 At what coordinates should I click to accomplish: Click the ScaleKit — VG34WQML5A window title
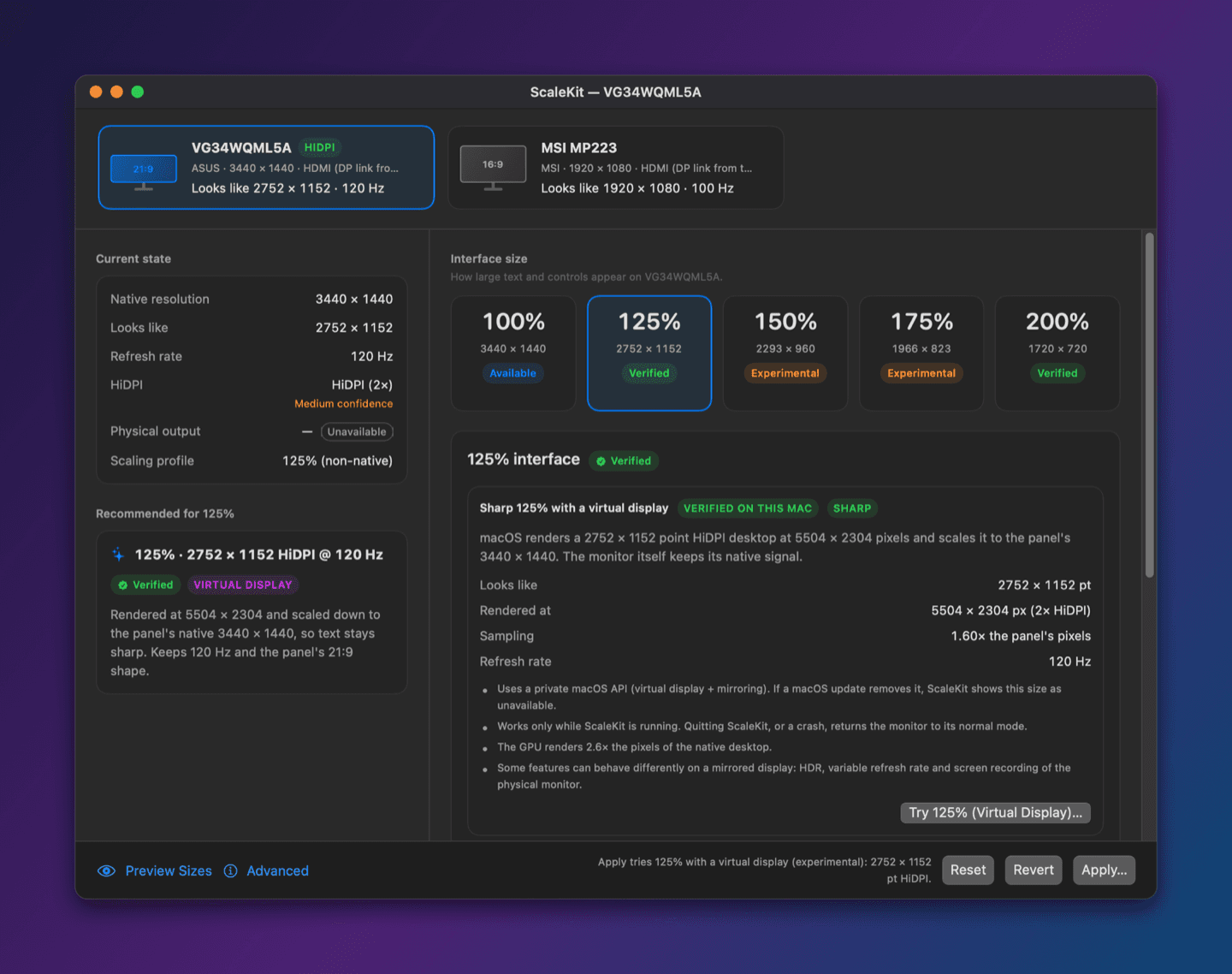tap(616, 92)
